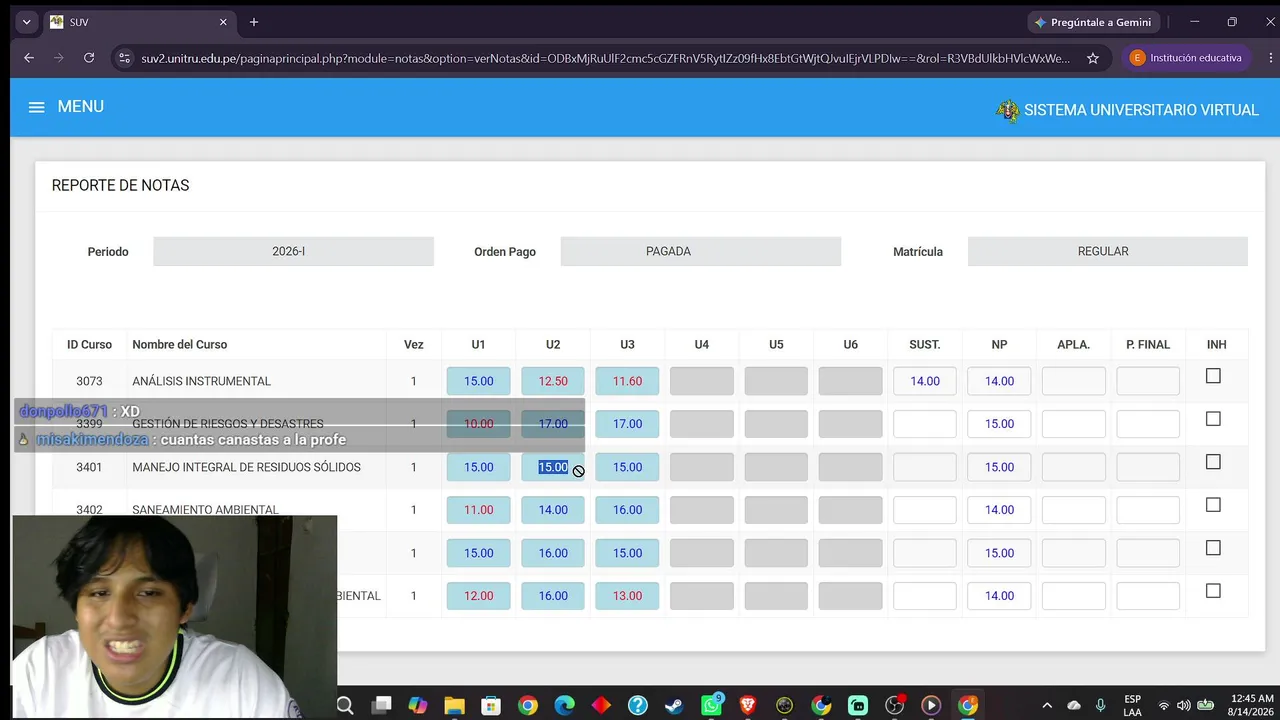Open a new browser tab
Image resolution: width=1280 pixels, height=720 pixels.
click(x=254, y=22)
